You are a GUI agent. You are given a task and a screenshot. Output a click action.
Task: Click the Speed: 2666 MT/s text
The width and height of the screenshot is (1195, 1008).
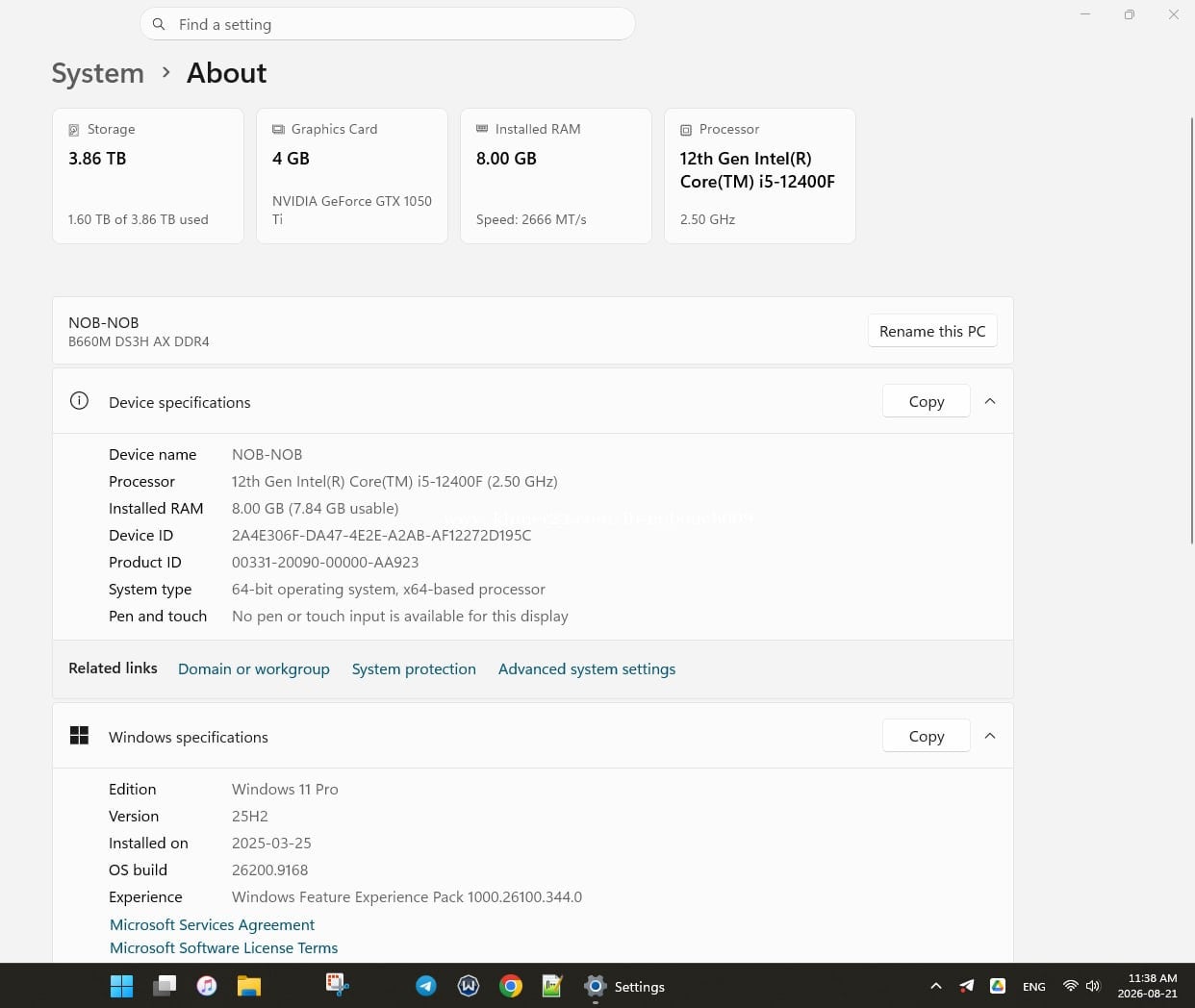click(x=531, y=219)
